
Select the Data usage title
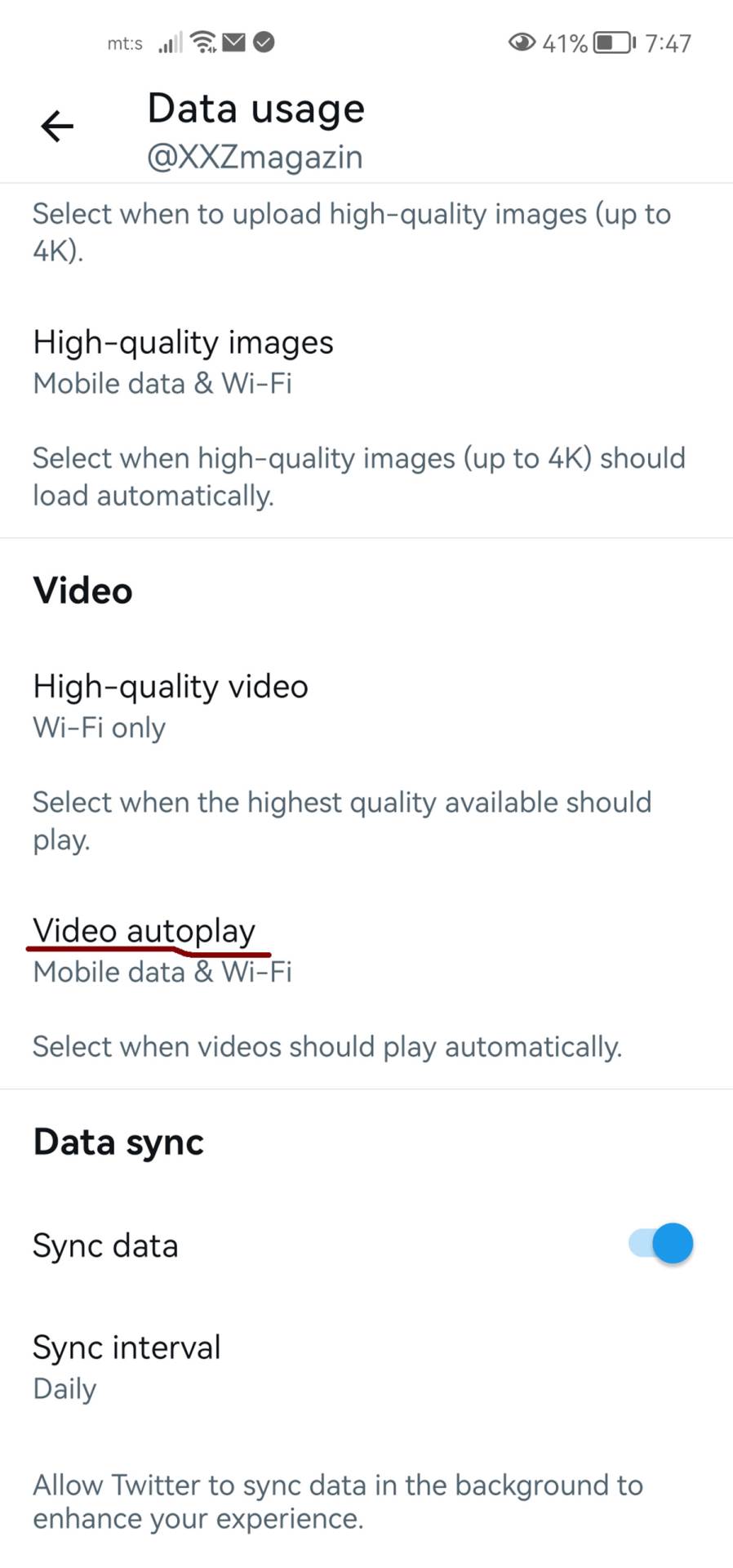click(x=255, y=107)
